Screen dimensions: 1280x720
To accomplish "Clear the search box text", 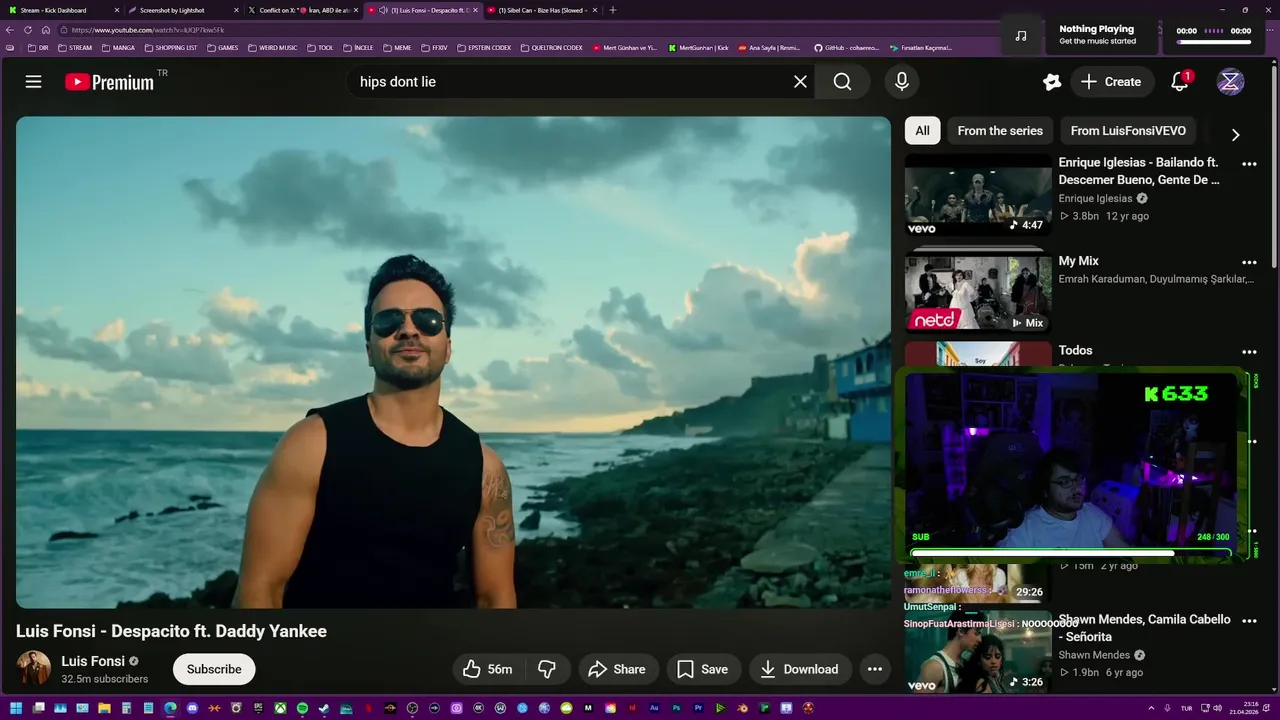I will pyautogui.click(x=800, y=82).
